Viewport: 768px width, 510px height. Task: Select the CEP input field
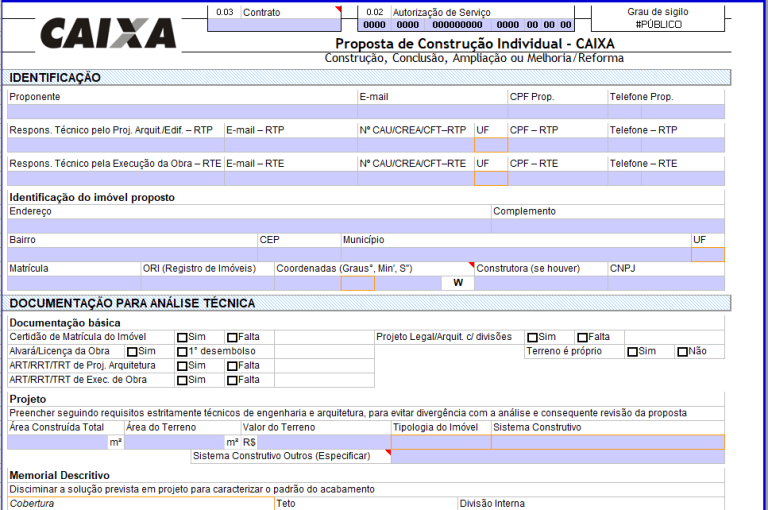[x=299, y=255]
